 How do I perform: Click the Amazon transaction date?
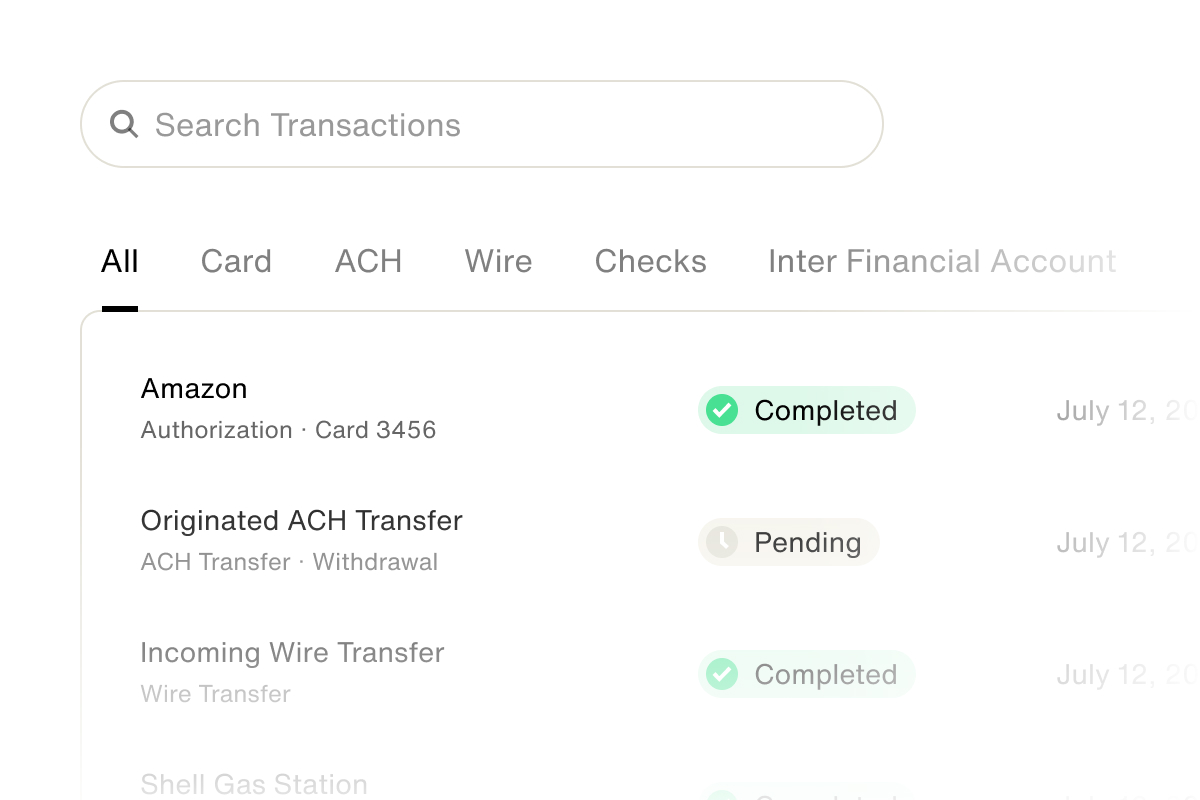point(1125,411)
